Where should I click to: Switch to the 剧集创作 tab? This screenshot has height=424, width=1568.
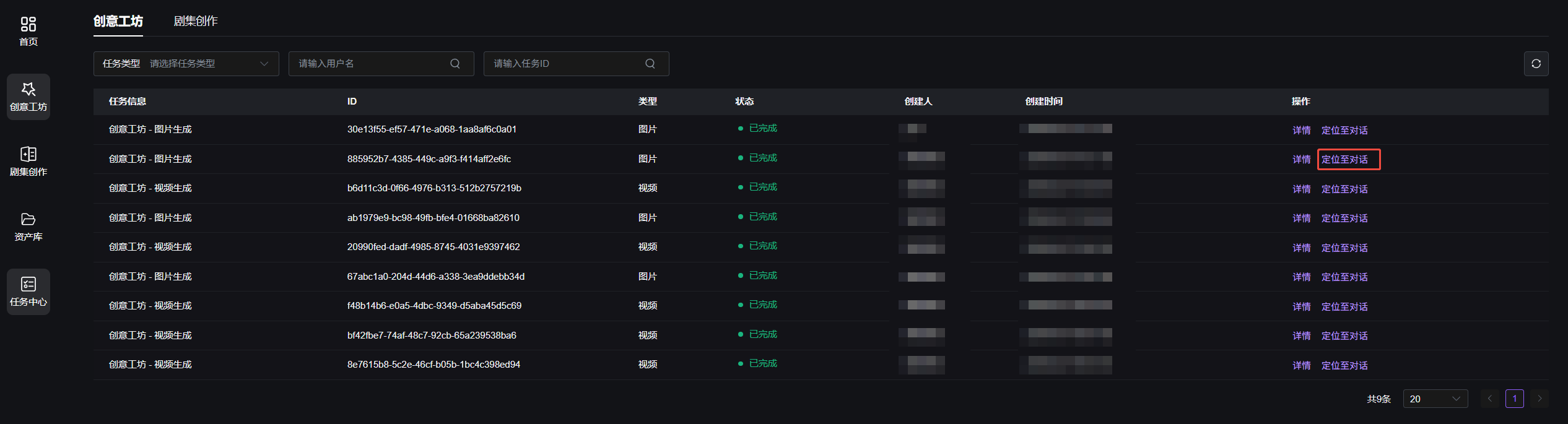pos(196,21)
